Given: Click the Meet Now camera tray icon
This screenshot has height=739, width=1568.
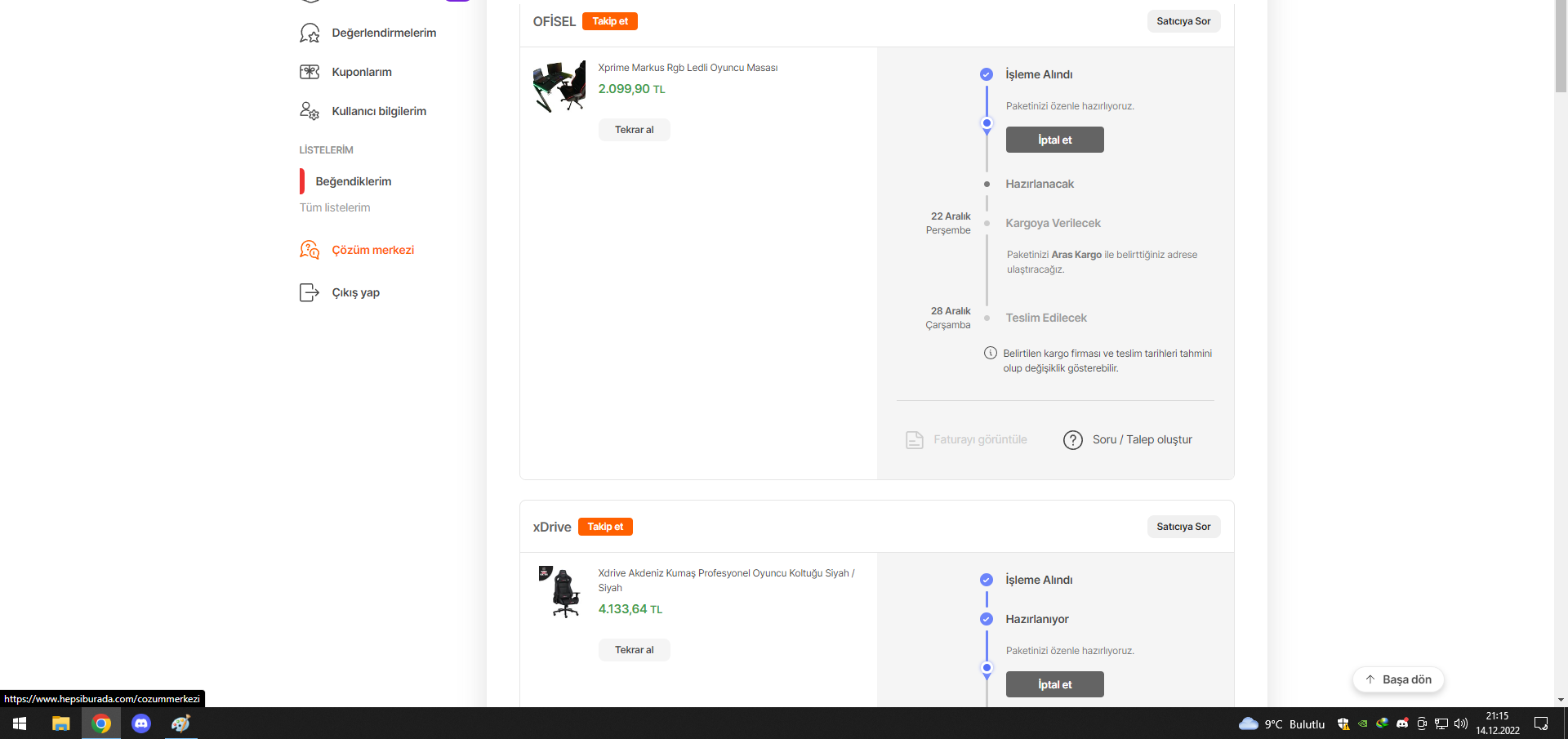Looking at the screenshot, I should pos(1422,723).
